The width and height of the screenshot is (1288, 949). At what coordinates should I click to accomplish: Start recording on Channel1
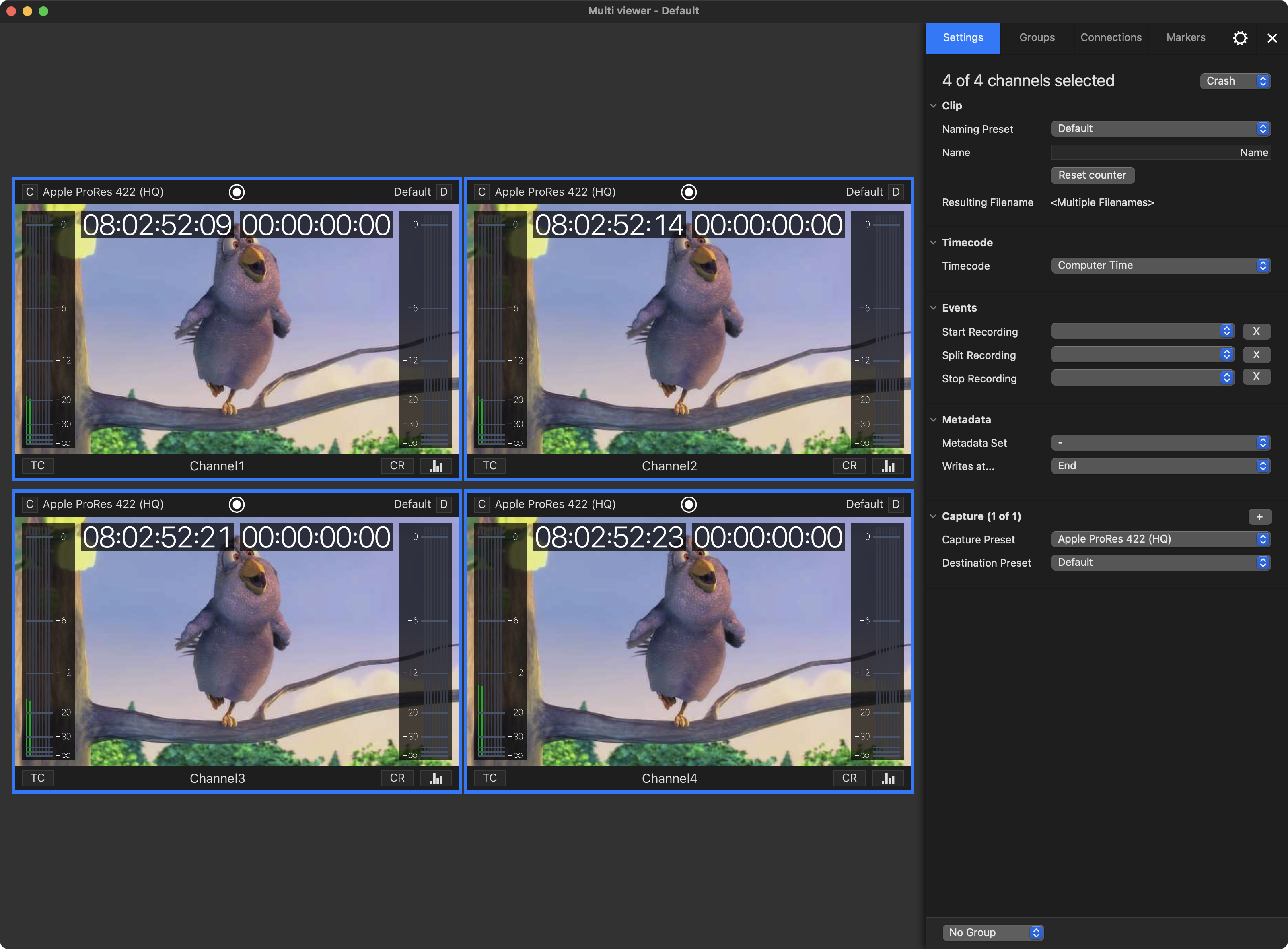(x=237, y=192)
